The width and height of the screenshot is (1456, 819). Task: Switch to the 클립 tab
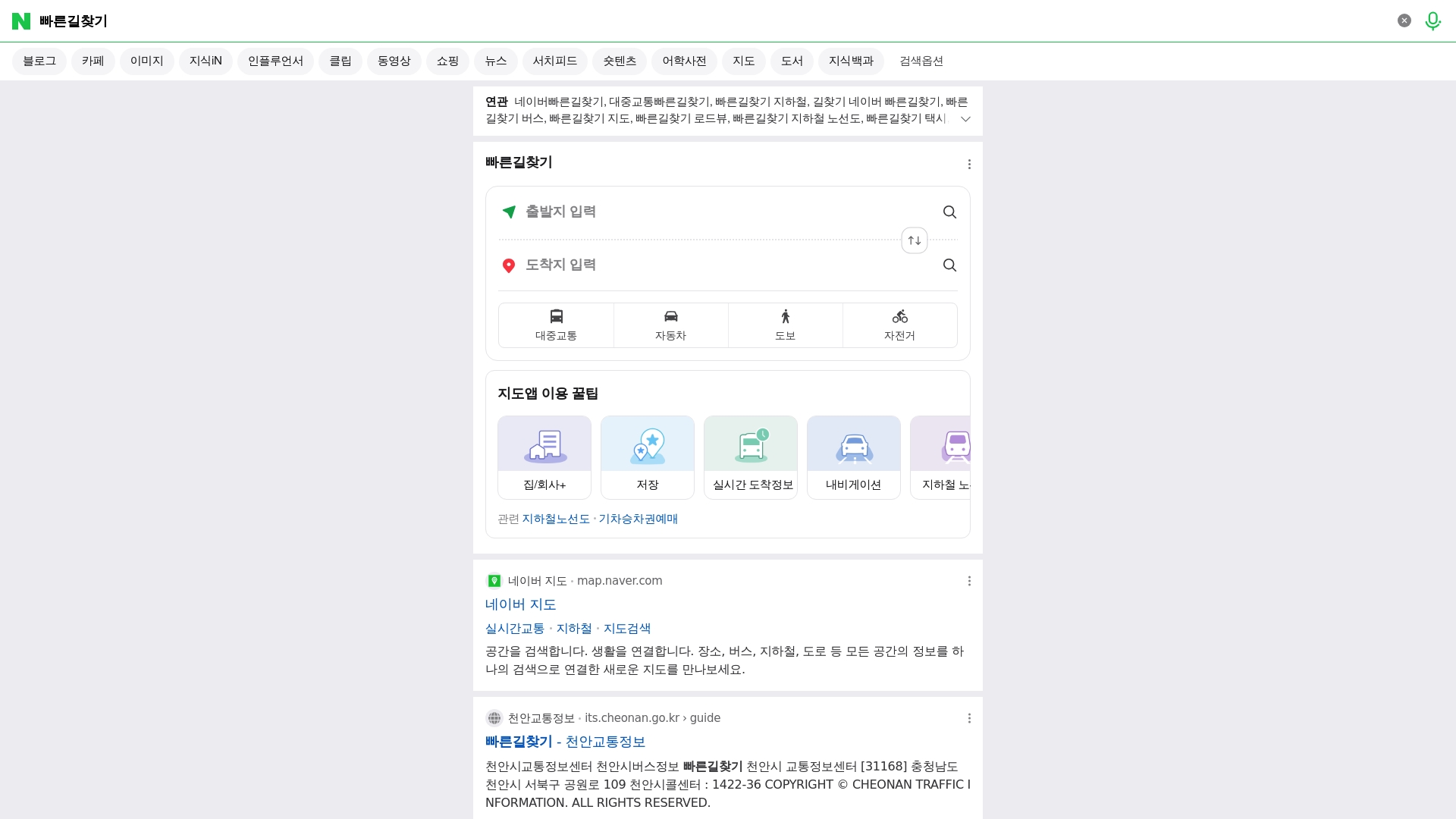340,61
